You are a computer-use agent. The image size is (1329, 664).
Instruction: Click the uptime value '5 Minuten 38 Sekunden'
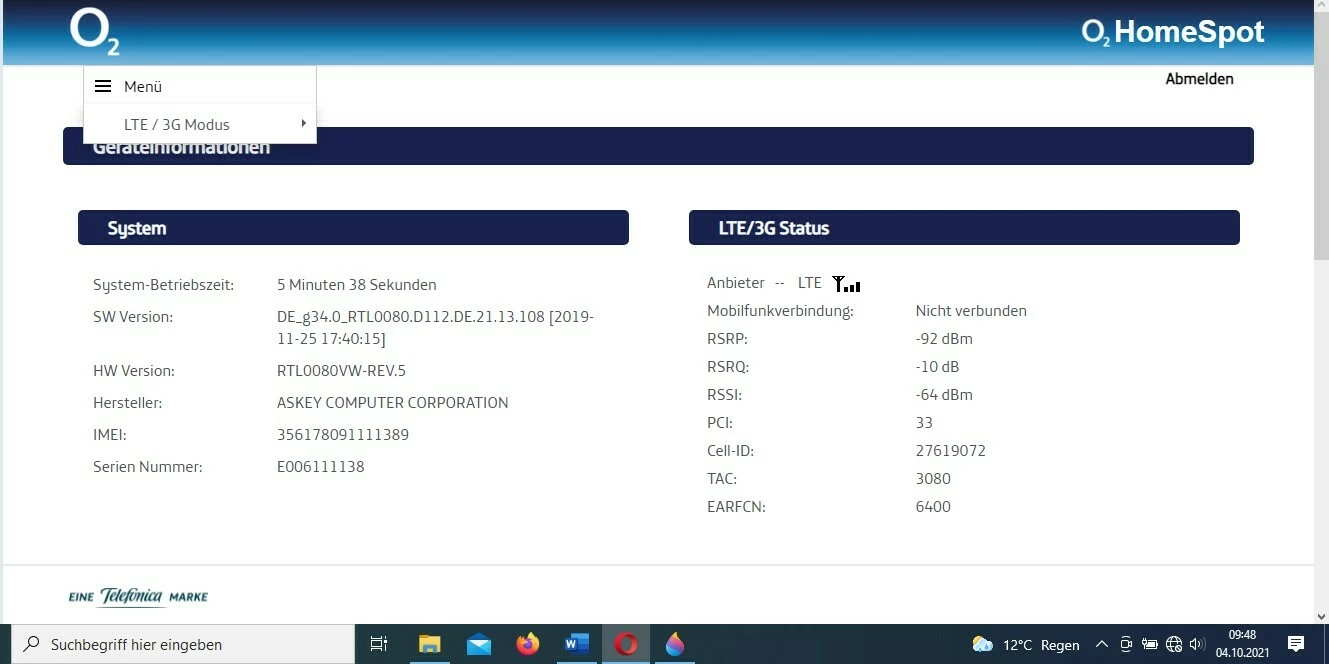coord(357,285)
